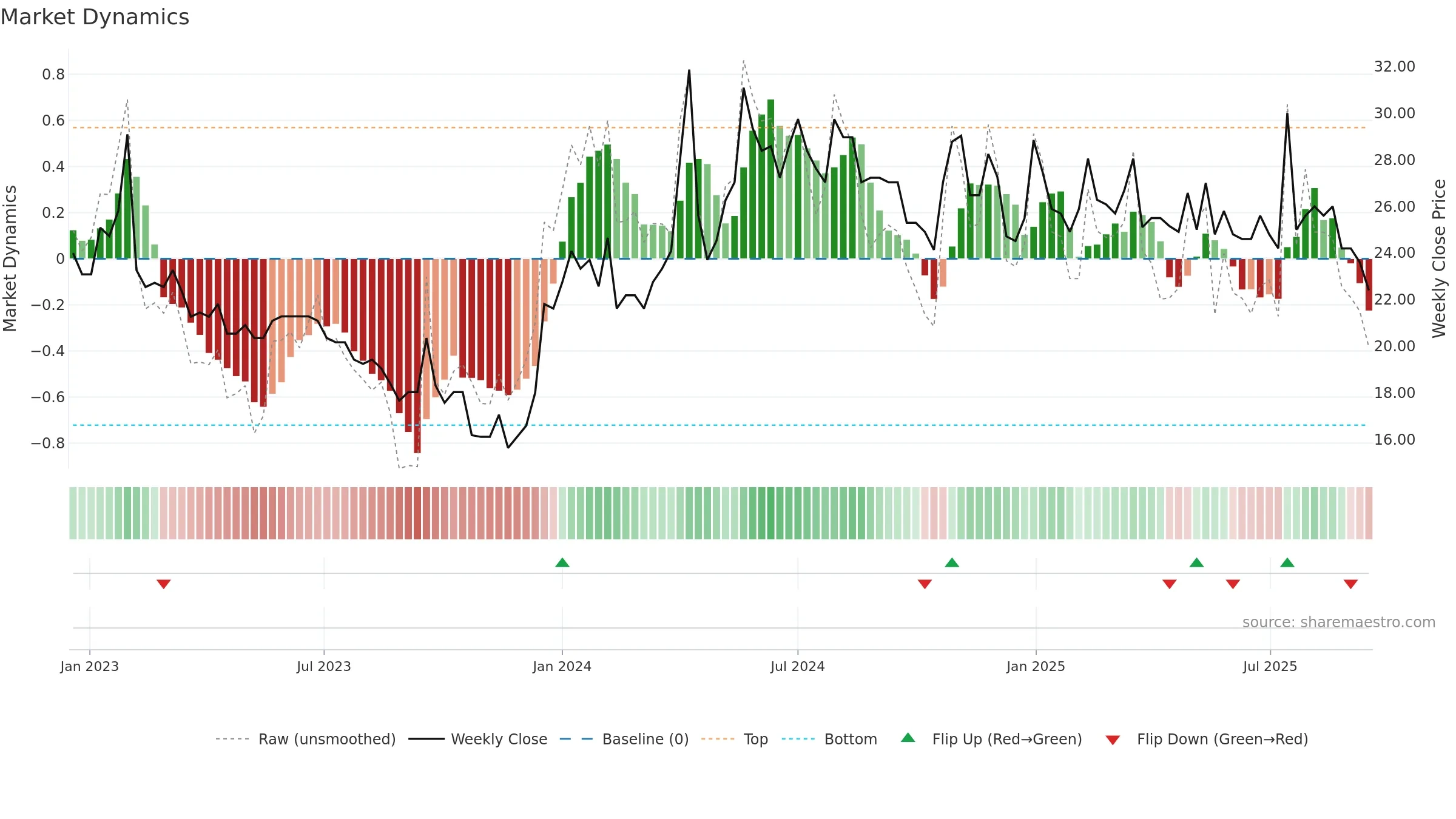Screen dimensions: 1456x819
Task: Click the Raw (unsmoothed) legend entry
Action: pos(306,739)
